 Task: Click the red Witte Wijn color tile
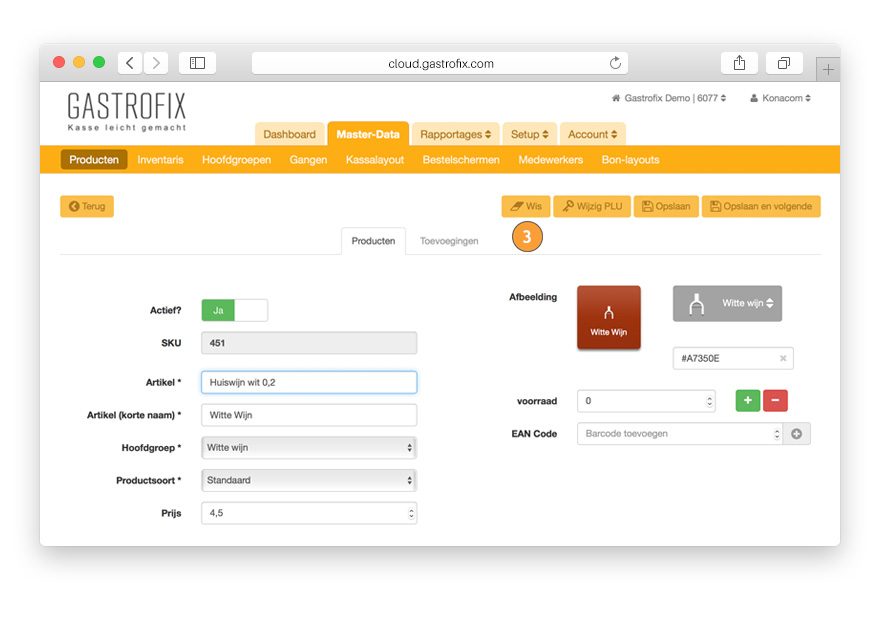608,318
